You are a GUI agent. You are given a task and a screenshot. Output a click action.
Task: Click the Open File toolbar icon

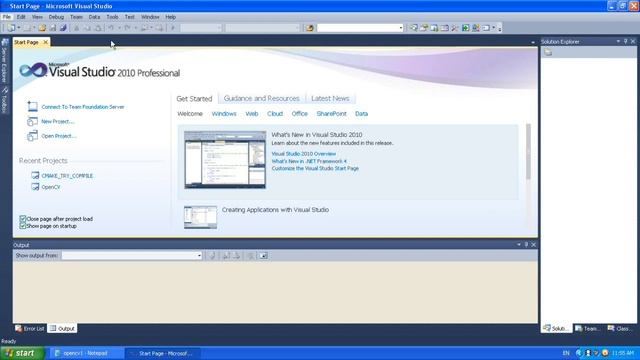pos(42,28)
